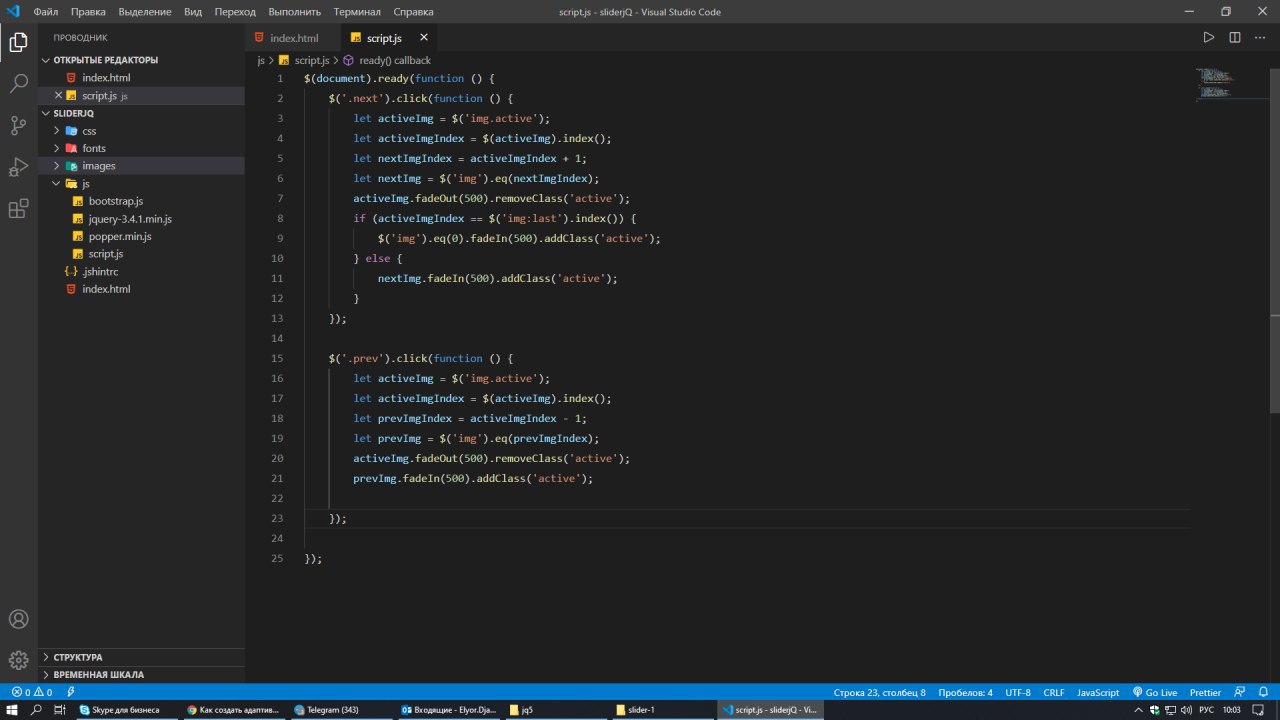
Task: Expand the images folder
Action: pos(98,166)
